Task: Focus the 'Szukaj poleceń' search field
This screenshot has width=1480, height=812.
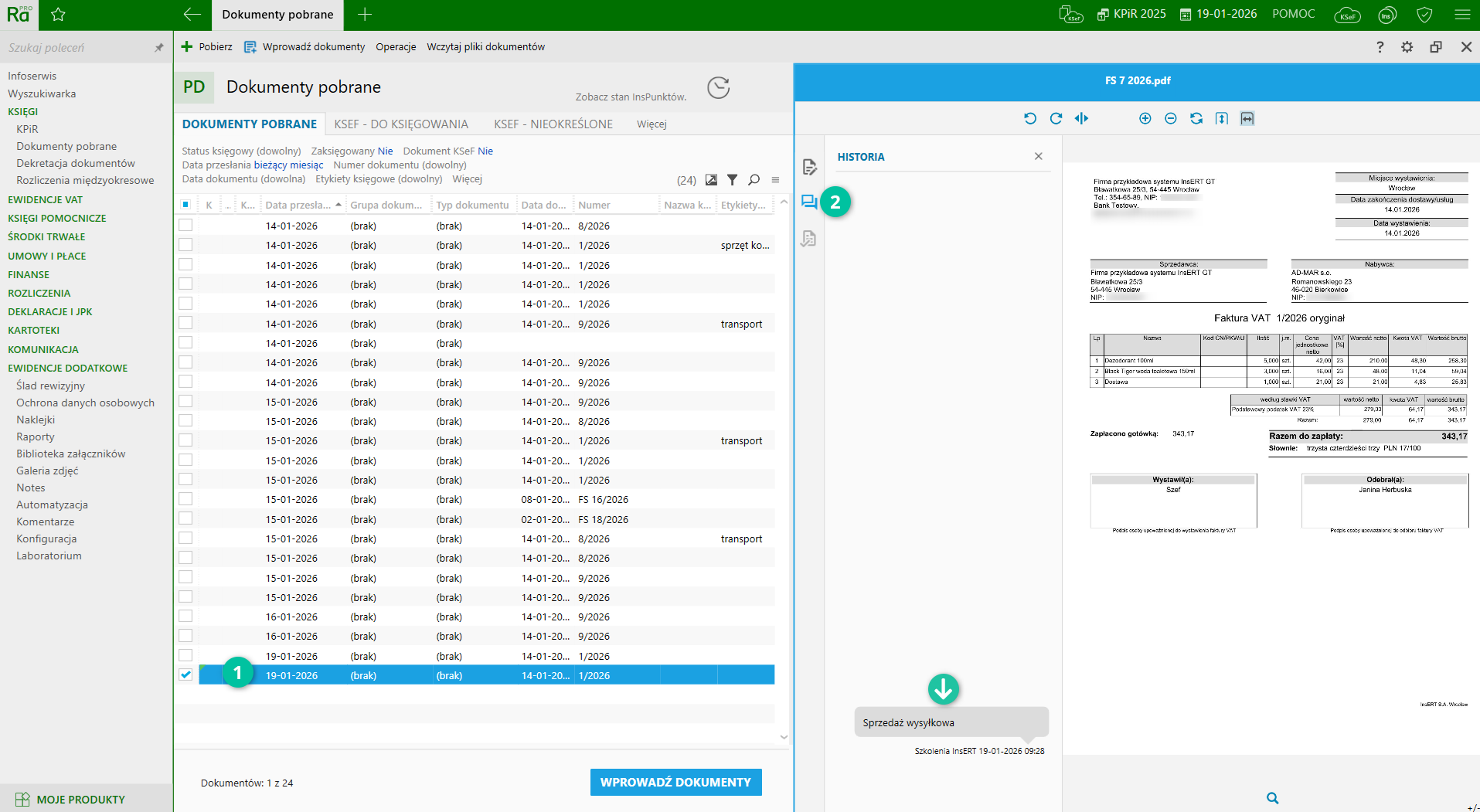Action: coord(77,48)
